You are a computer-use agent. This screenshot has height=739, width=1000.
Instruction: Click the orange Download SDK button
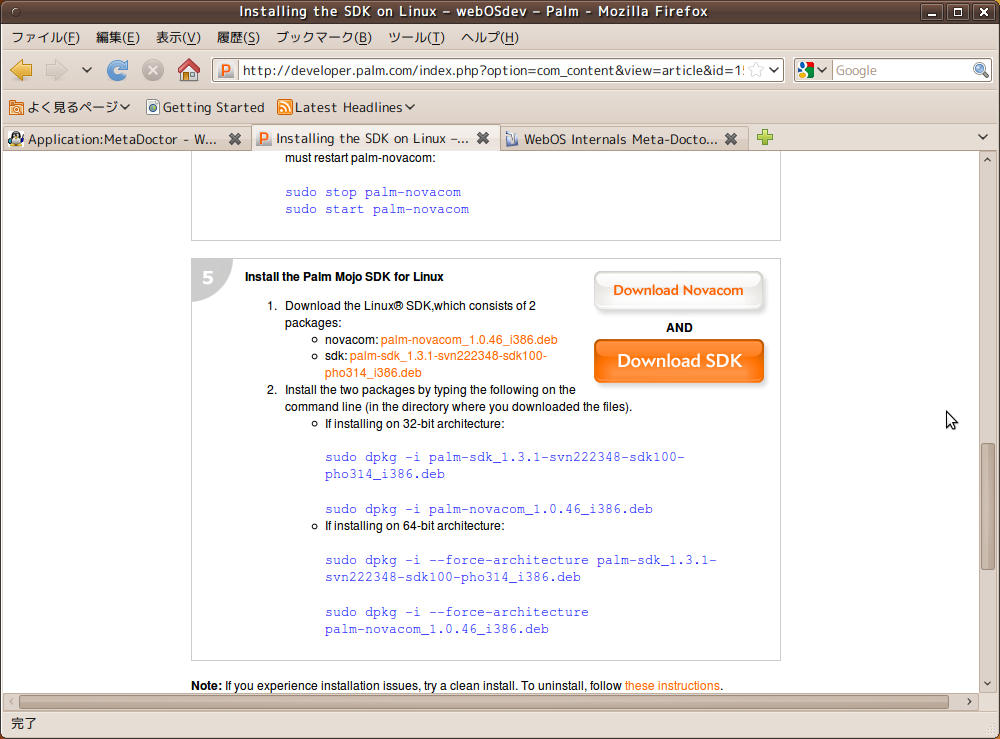coord(678,361)
